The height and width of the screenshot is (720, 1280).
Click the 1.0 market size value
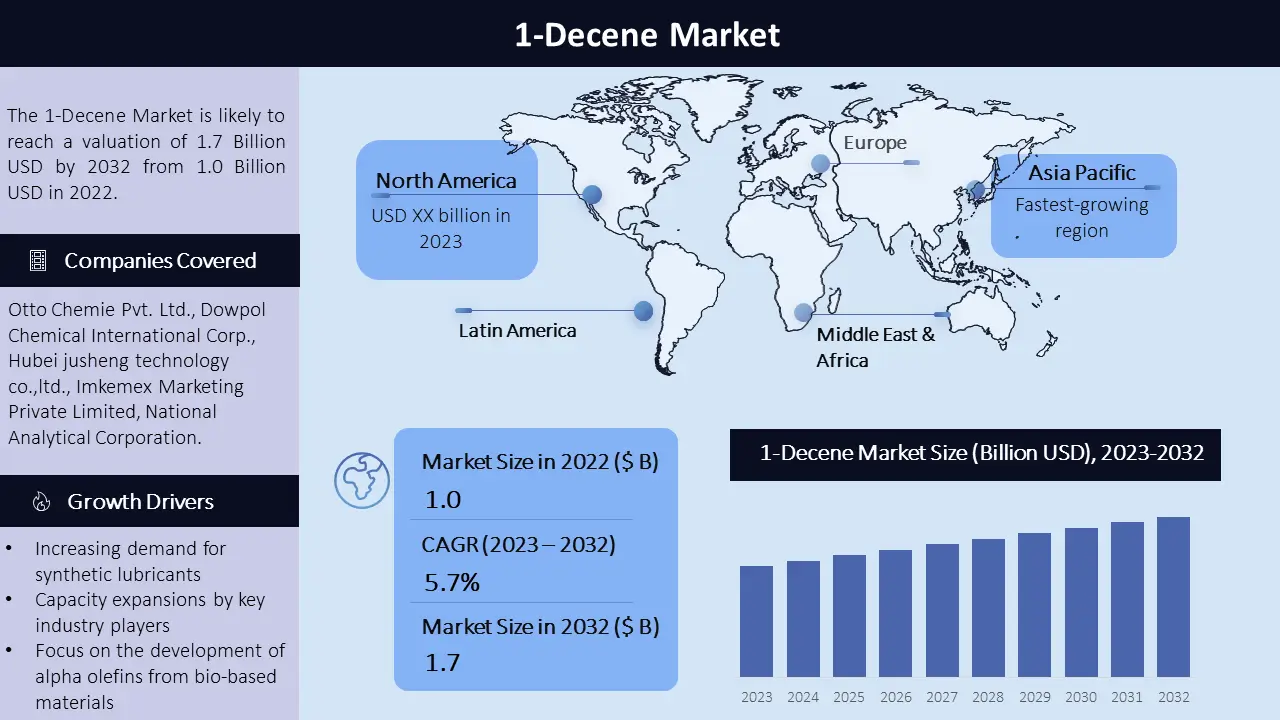pyautogui.click(x=443, y=500)
